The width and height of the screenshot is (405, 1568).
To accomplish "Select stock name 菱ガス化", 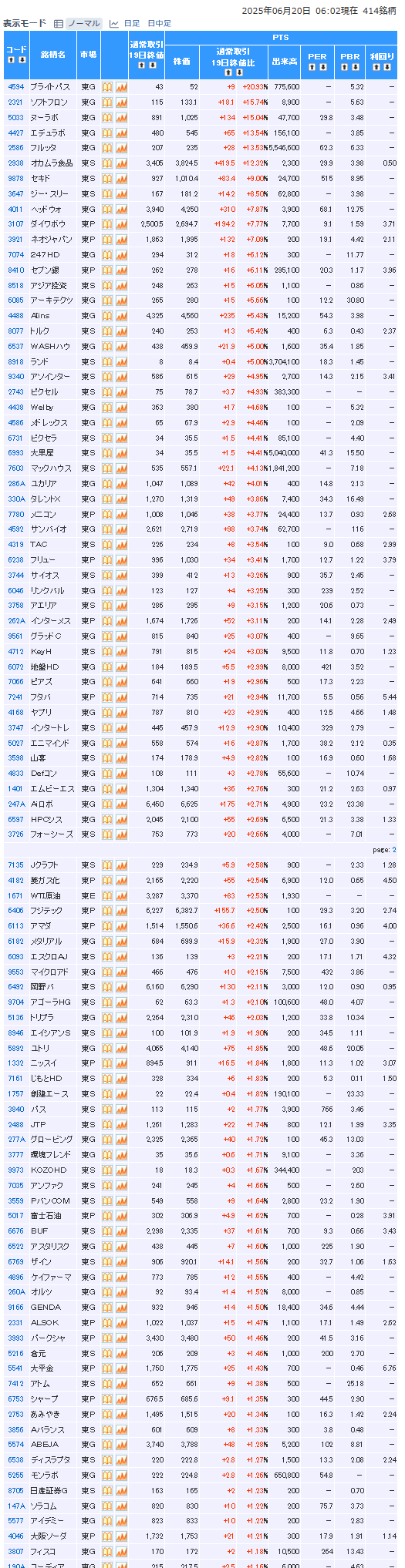I will (45, 880).
